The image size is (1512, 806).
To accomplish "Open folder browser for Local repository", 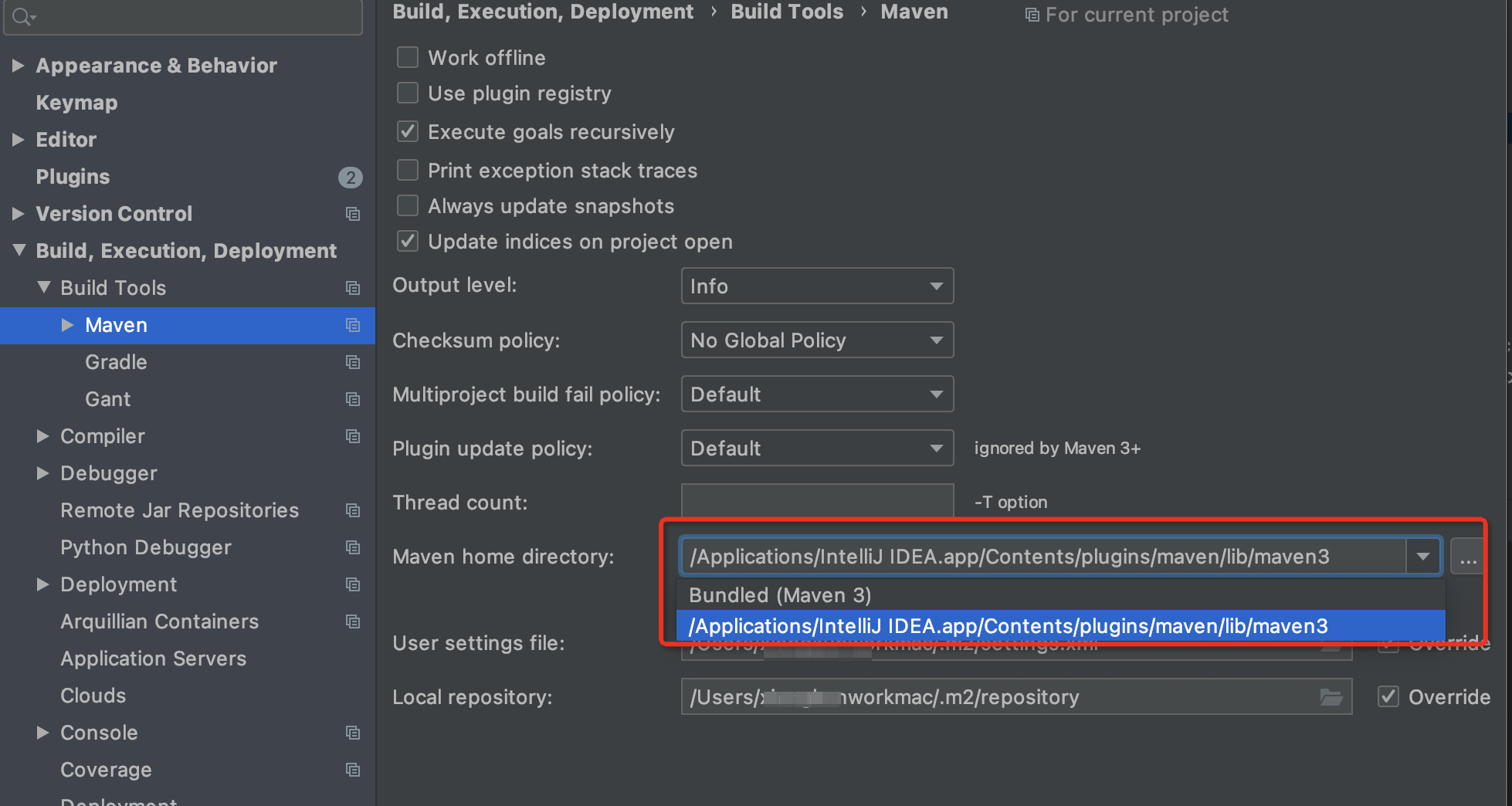I will [1331, 697].
